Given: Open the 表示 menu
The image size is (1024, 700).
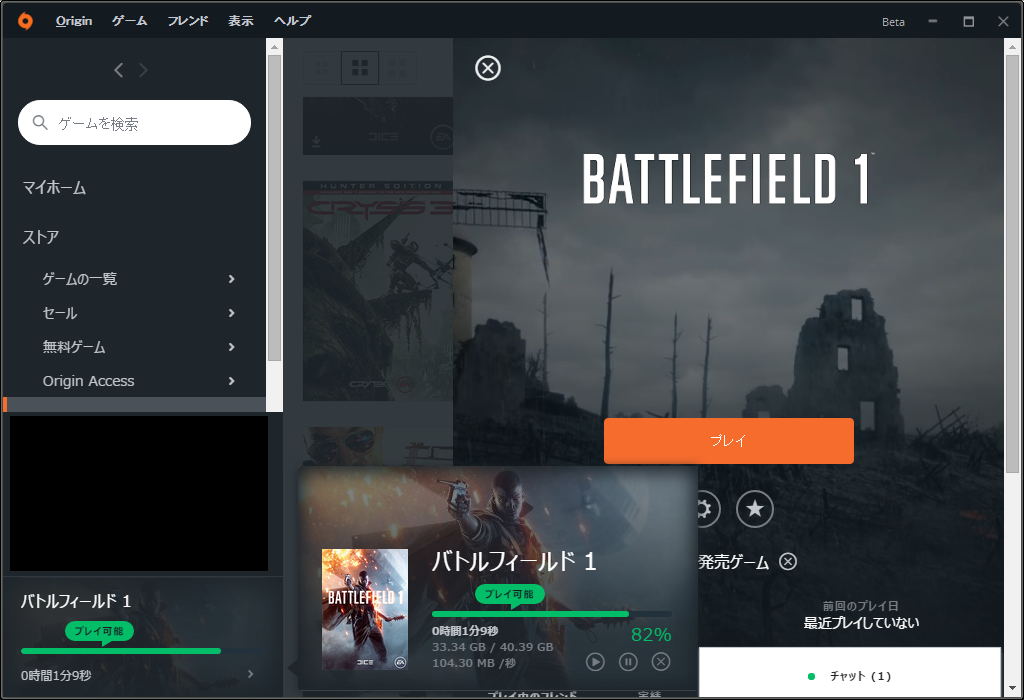Looking at the screenshot, I should [x=240, y=21].
